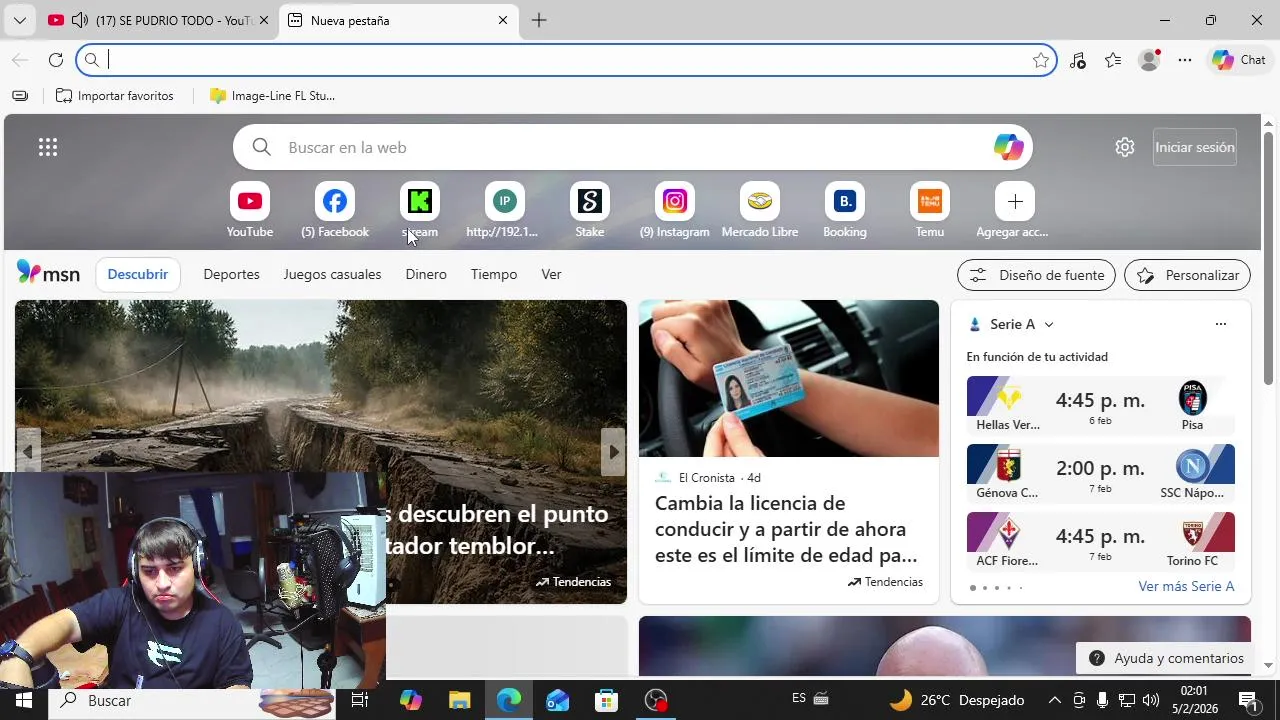Open the Temu quick link tile
The image size is (1280, 720).
(x=930, y=211)
